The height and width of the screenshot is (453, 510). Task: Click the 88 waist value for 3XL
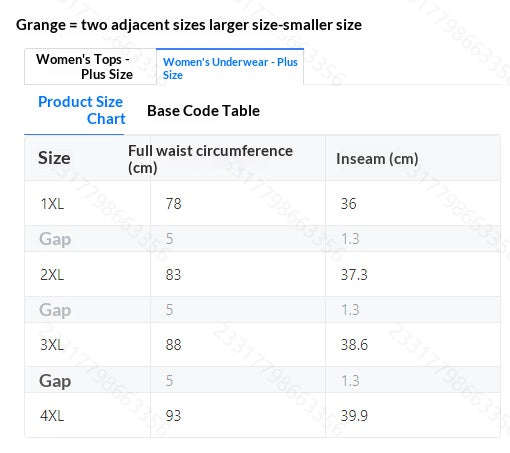tap(174, 344)
